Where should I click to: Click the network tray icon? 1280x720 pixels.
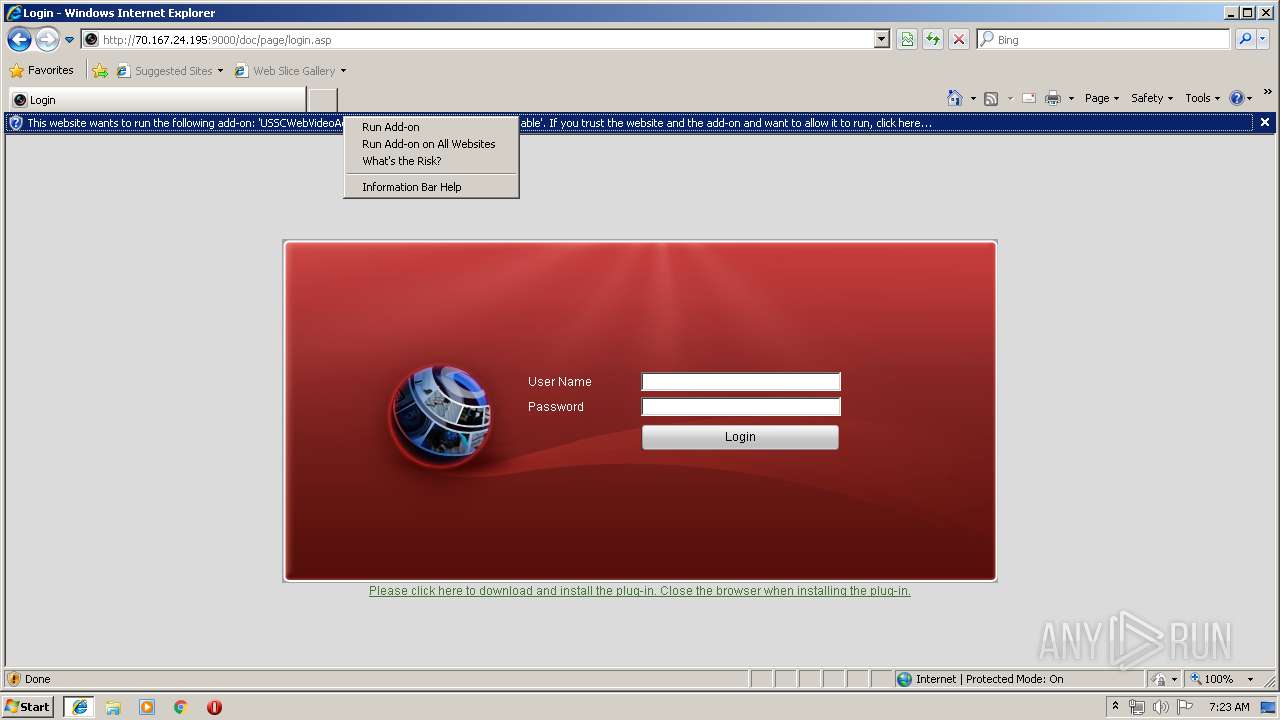click(x=1137, y=707)
